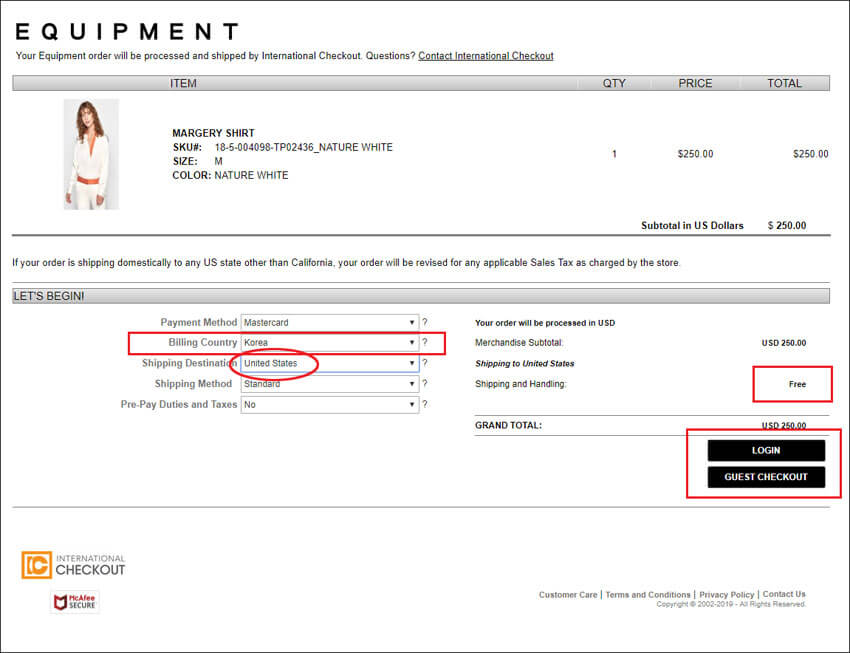The width and height of the screenshot is (850, 653).
Task: Click the LOGIN button
Action: point(766,450)
